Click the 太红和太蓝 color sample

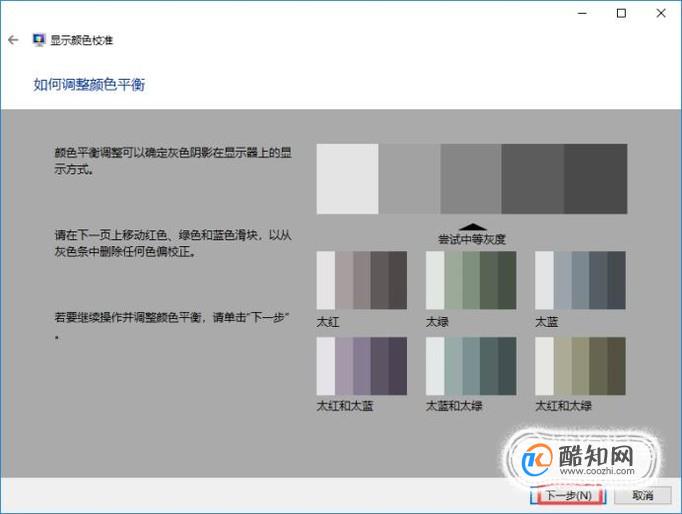(x=362, y=366)
